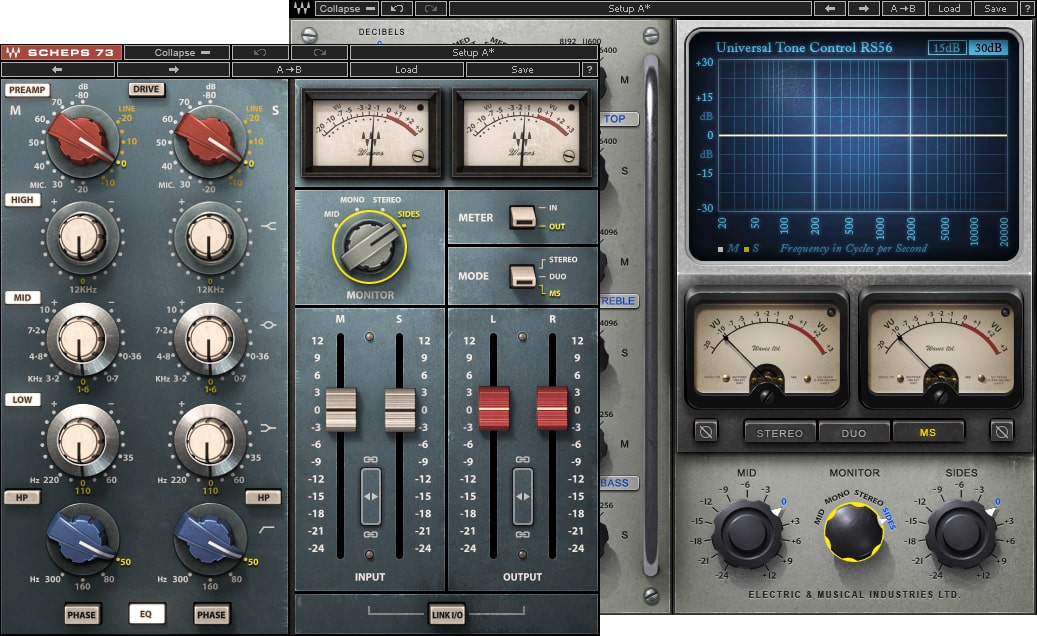Click calibration screw on RS56 left VU meter

[767, 396]
